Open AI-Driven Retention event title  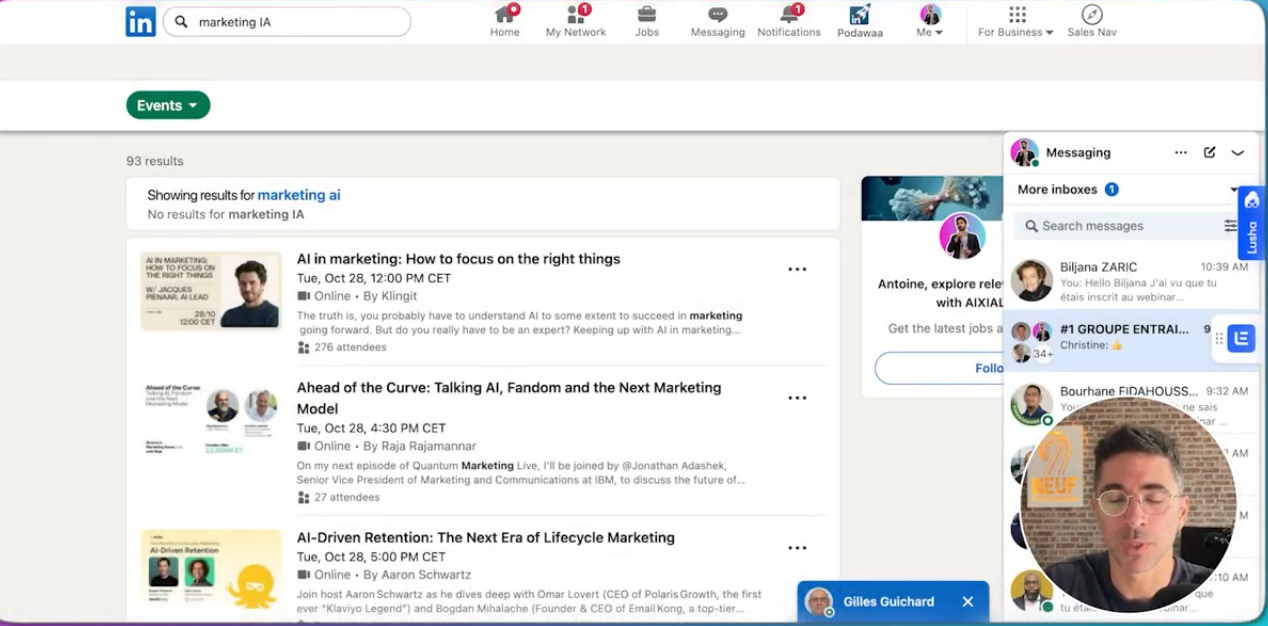pos(486,538)
